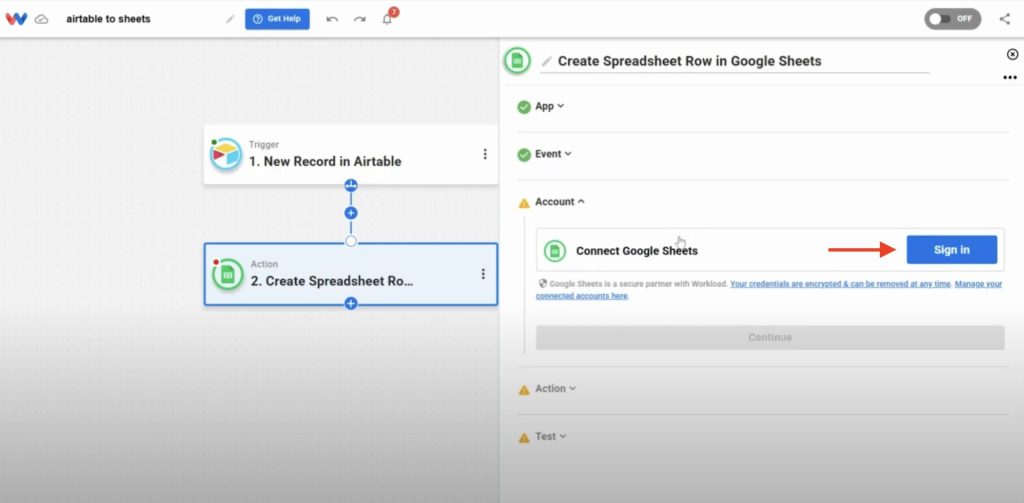The height and width of the screenshot is (503, 1024).
Task: Open Manage your connected accounts link
Action: [x=769, y=290]
